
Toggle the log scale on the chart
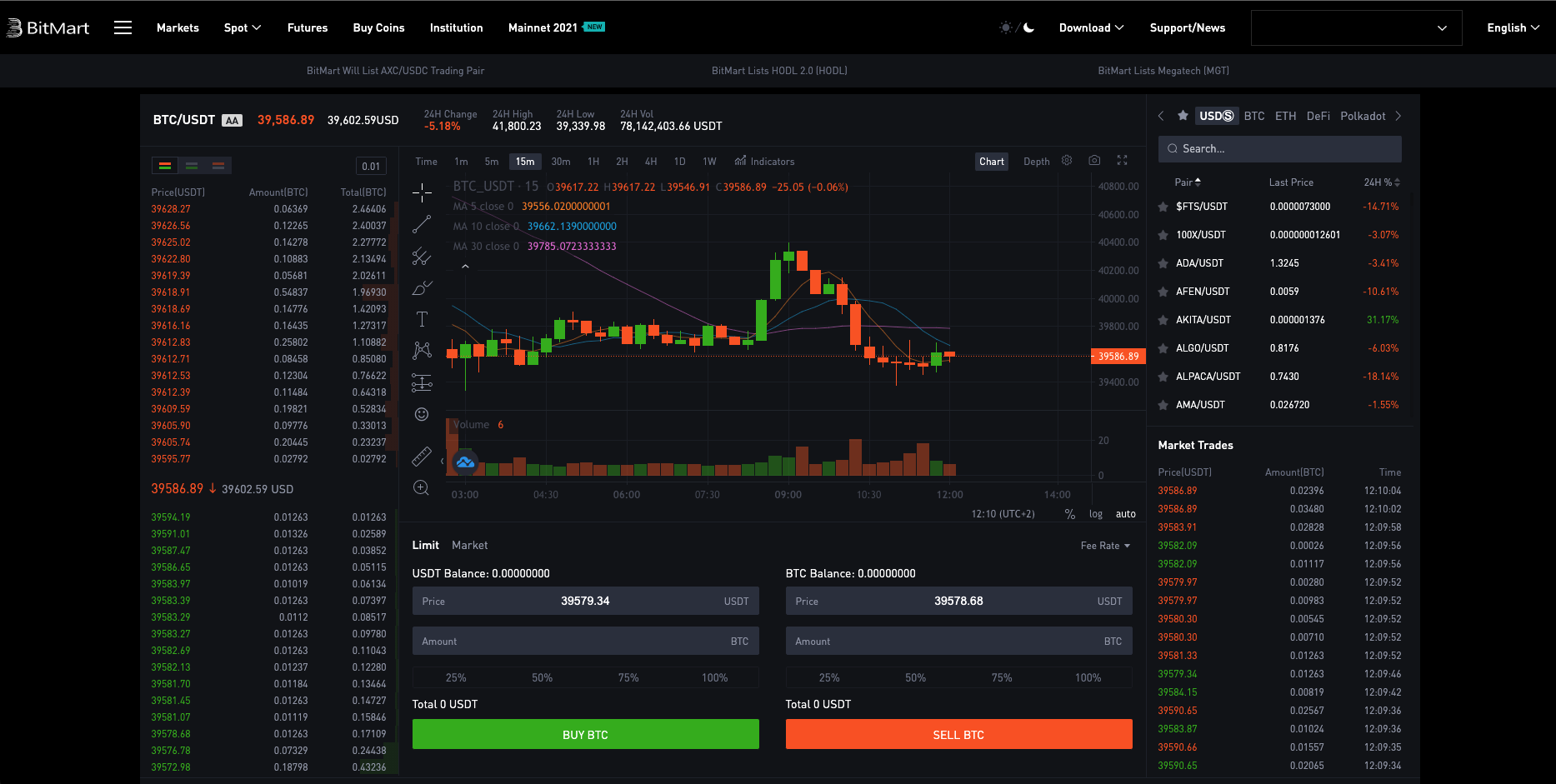coord(1096,514)
